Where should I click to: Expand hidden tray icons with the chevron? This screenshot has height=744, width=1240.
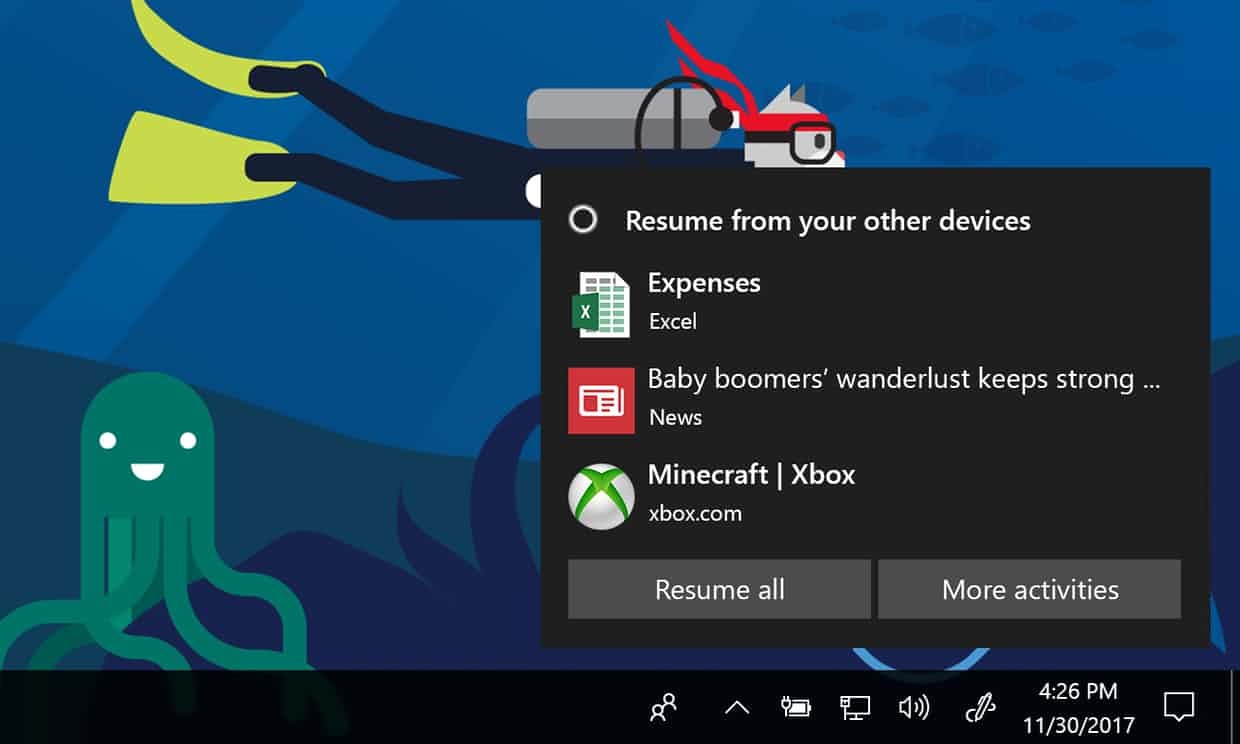pyautogui.click(x=736, y=708)
